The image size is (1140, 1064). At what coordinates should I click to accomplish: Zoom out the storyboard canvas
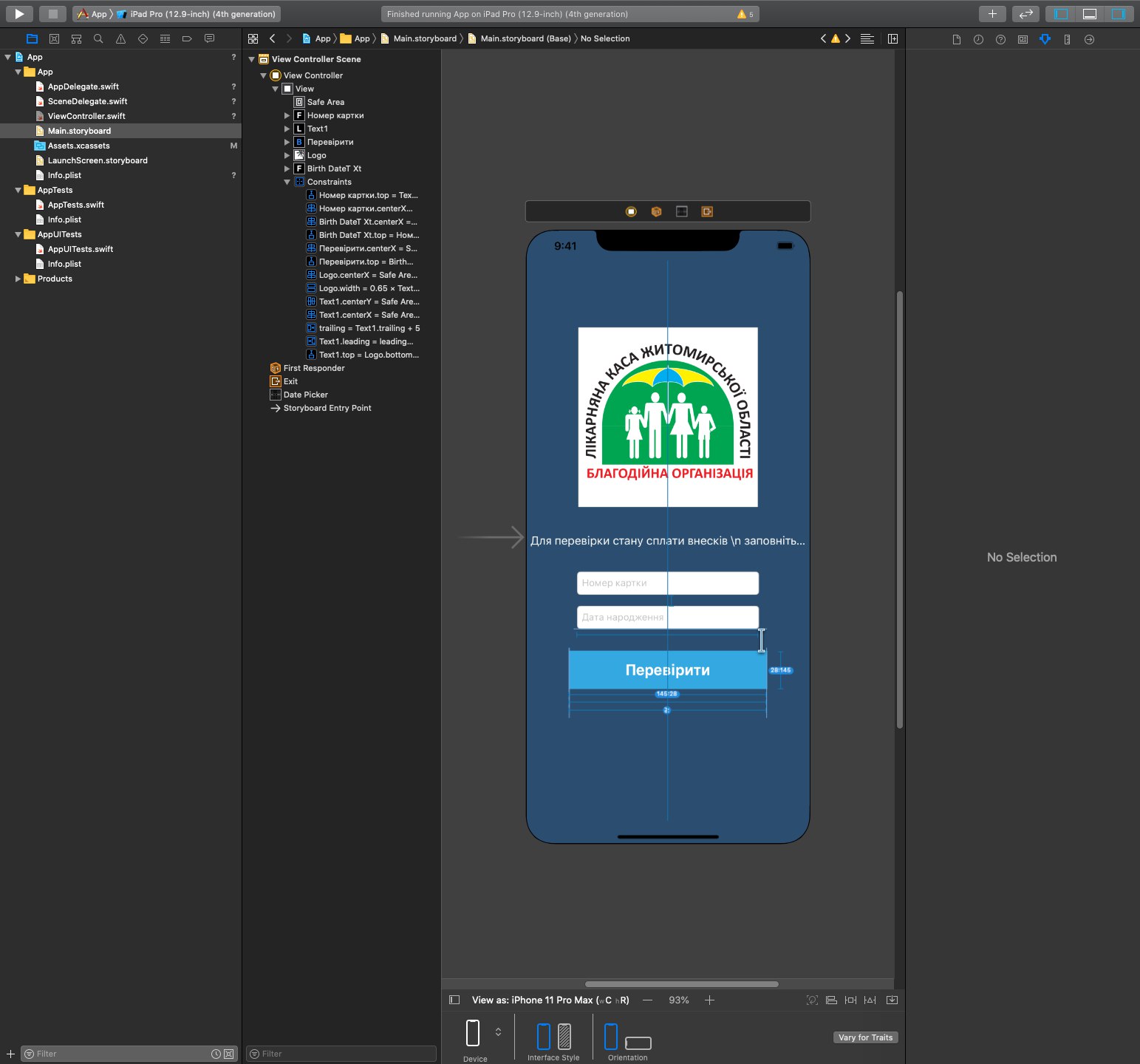648,1000
